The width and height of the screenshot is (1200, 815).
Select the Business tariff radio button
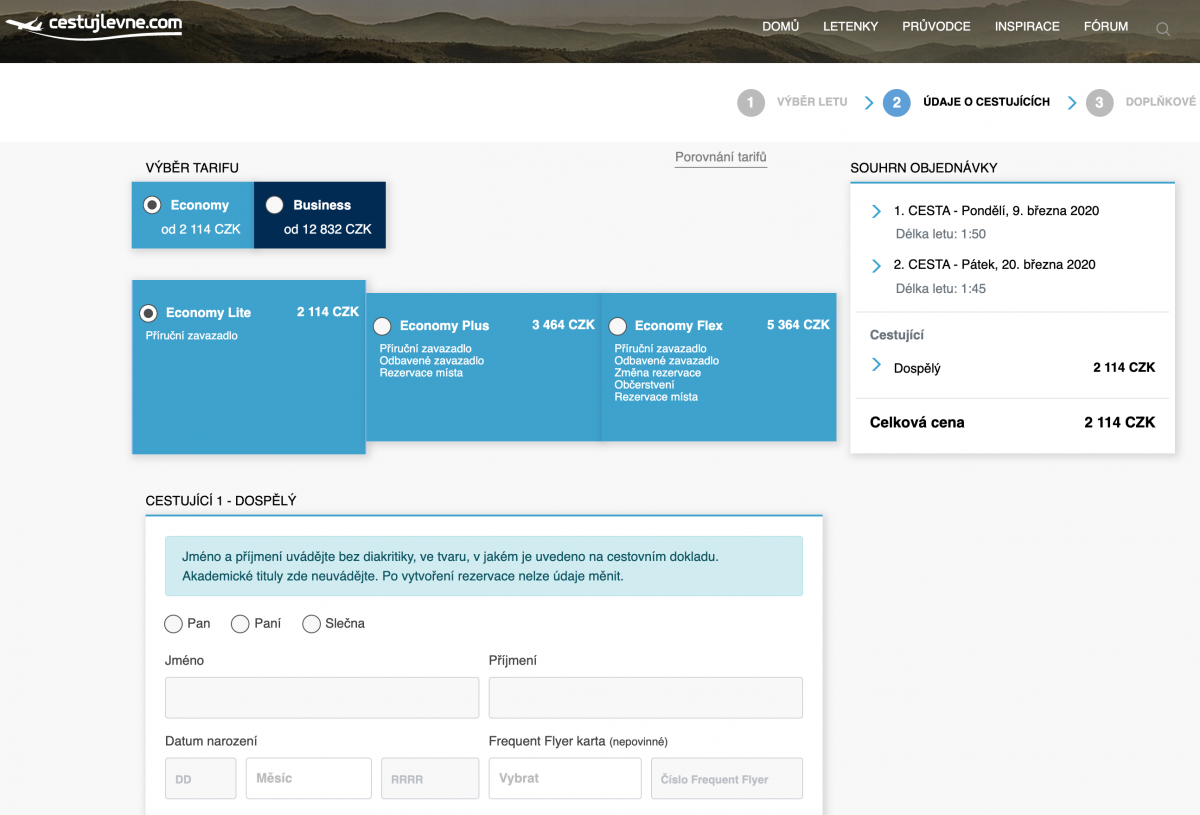pyautogui.click(x=274, y=205)
